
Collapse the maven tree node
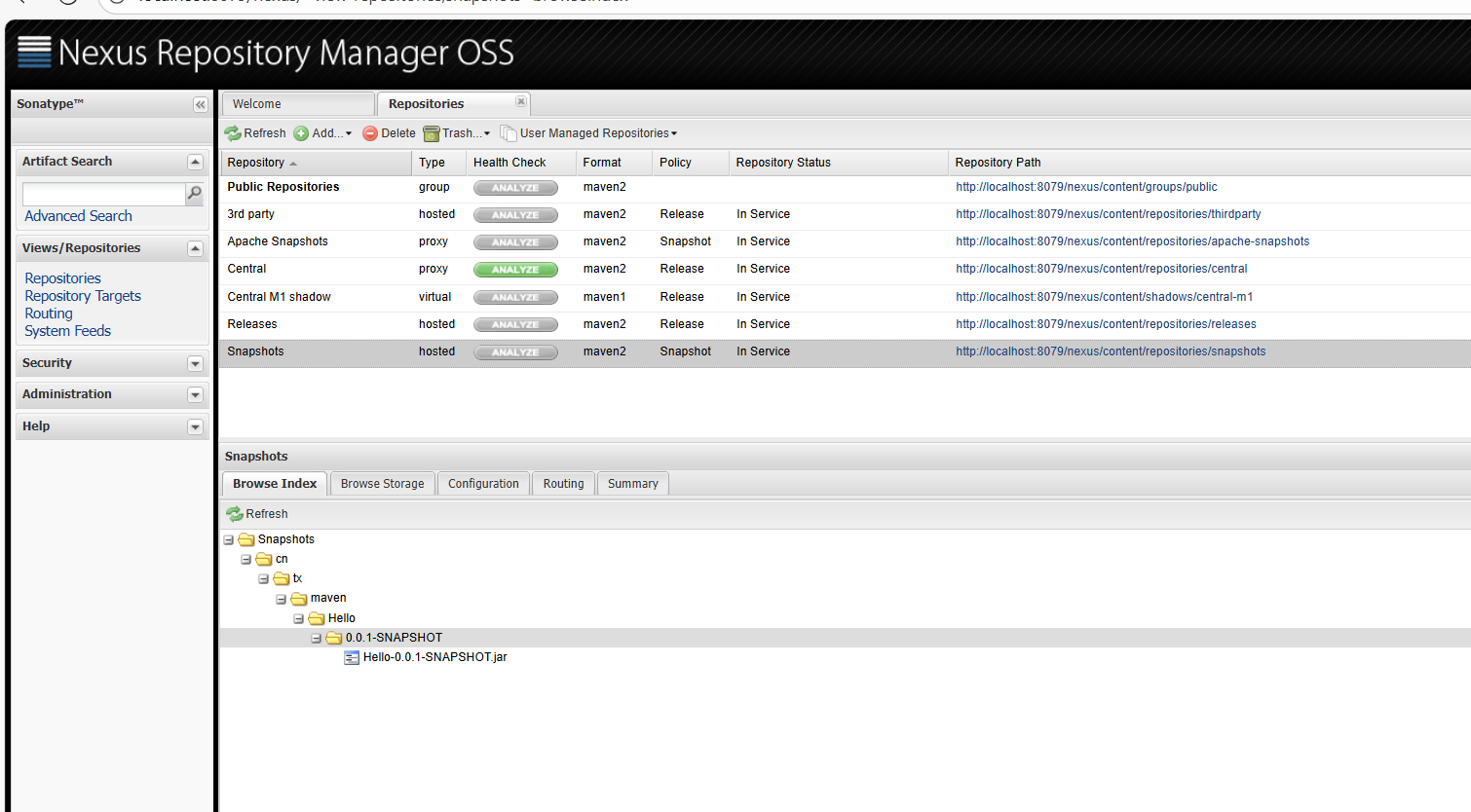[282, 599]
